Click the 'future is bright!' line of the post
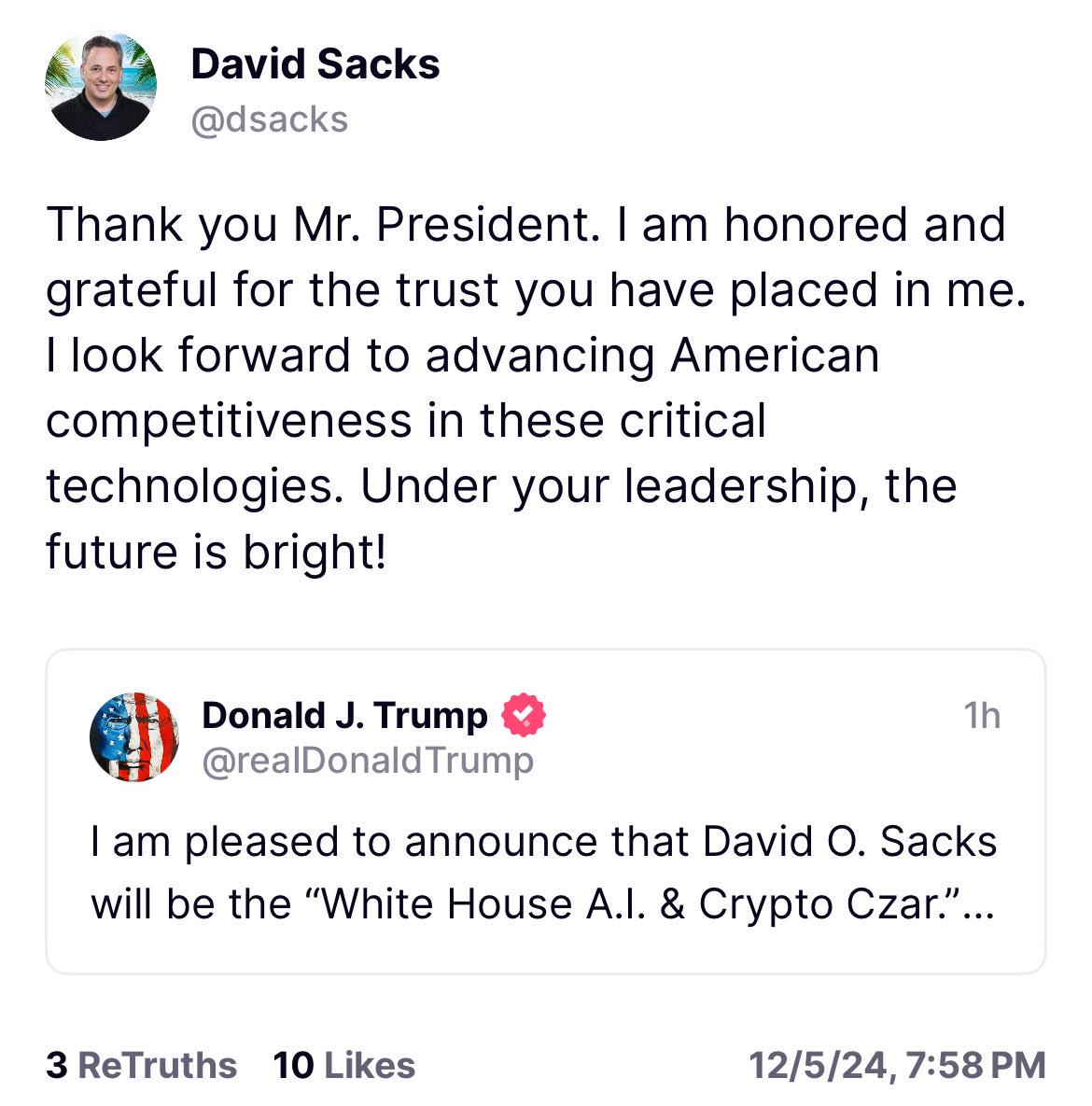 click(217, 549)
